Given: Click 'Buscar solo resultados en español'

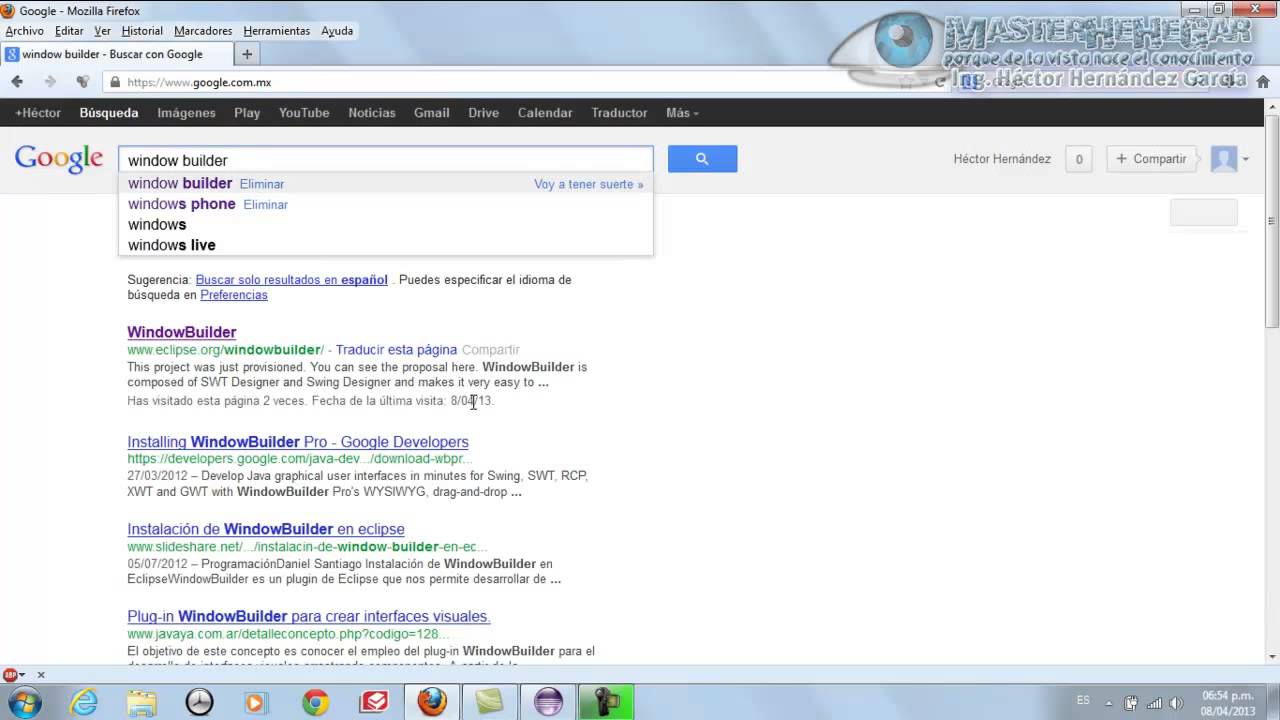Looking at the screenshot, I should coord(292,280).
